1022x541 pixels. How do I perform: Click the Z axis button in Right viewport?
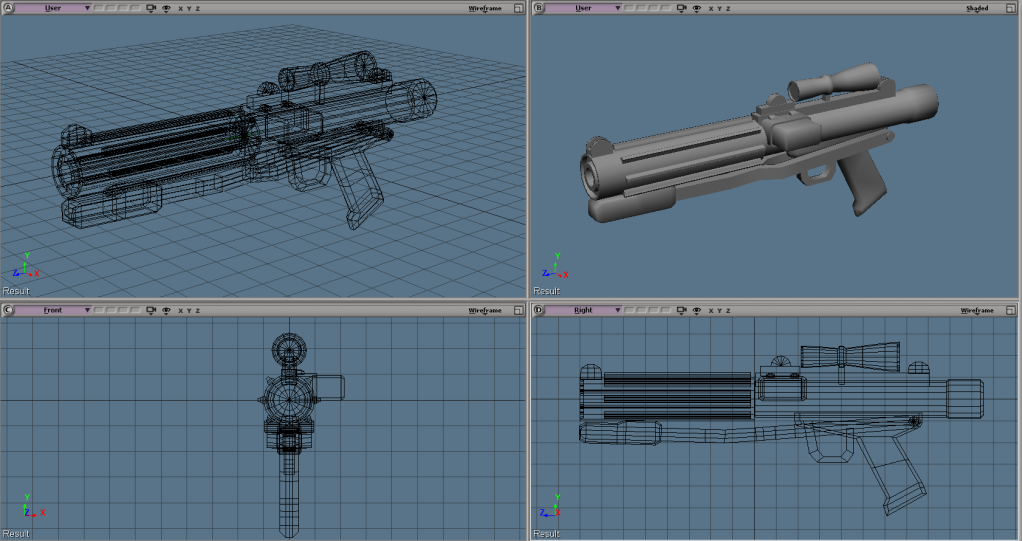click(x=728, y=310)
